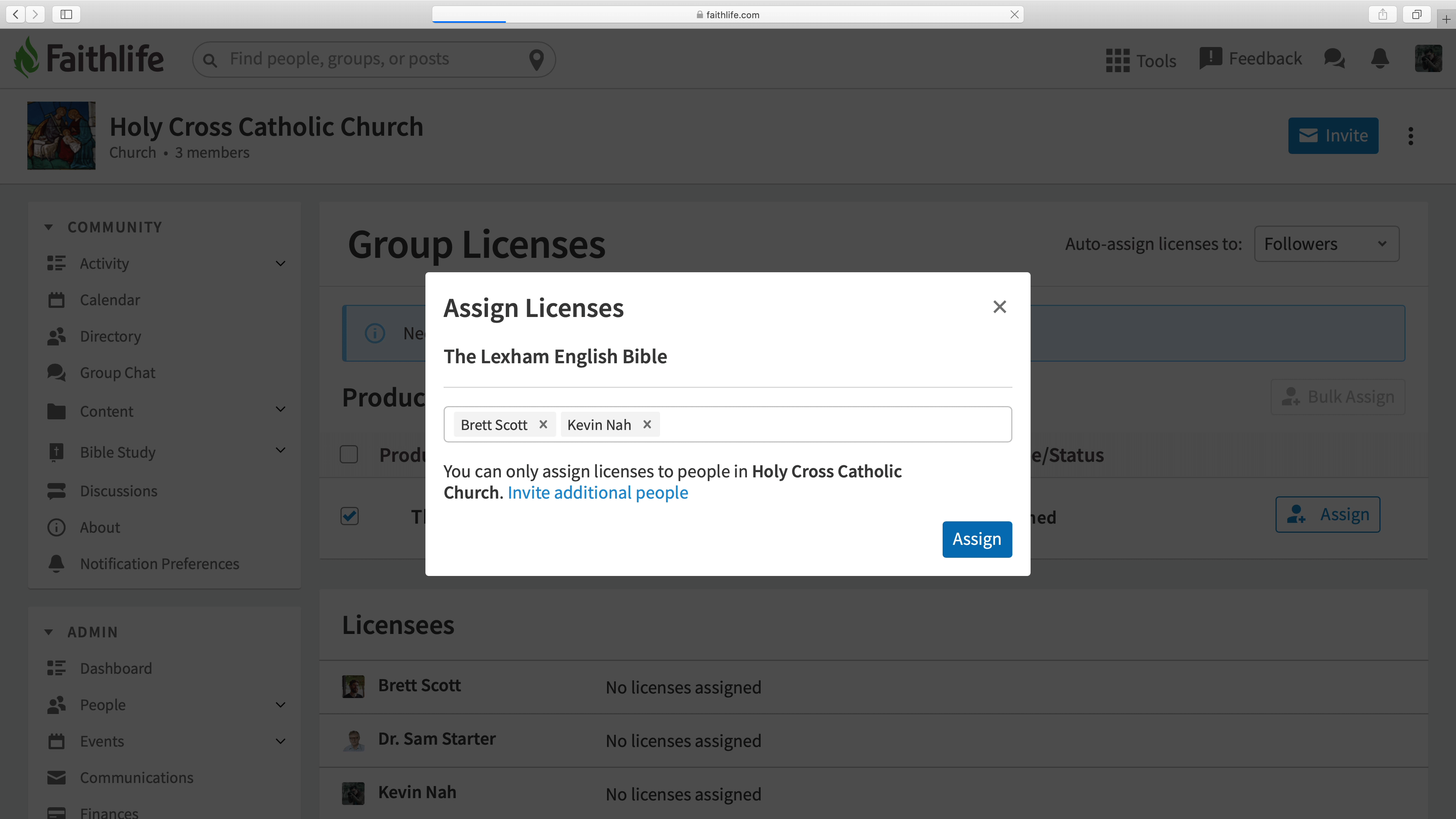1456x819 pixels.
Task: Open Group Chat in sidebar
Action: tap(117, 373)
